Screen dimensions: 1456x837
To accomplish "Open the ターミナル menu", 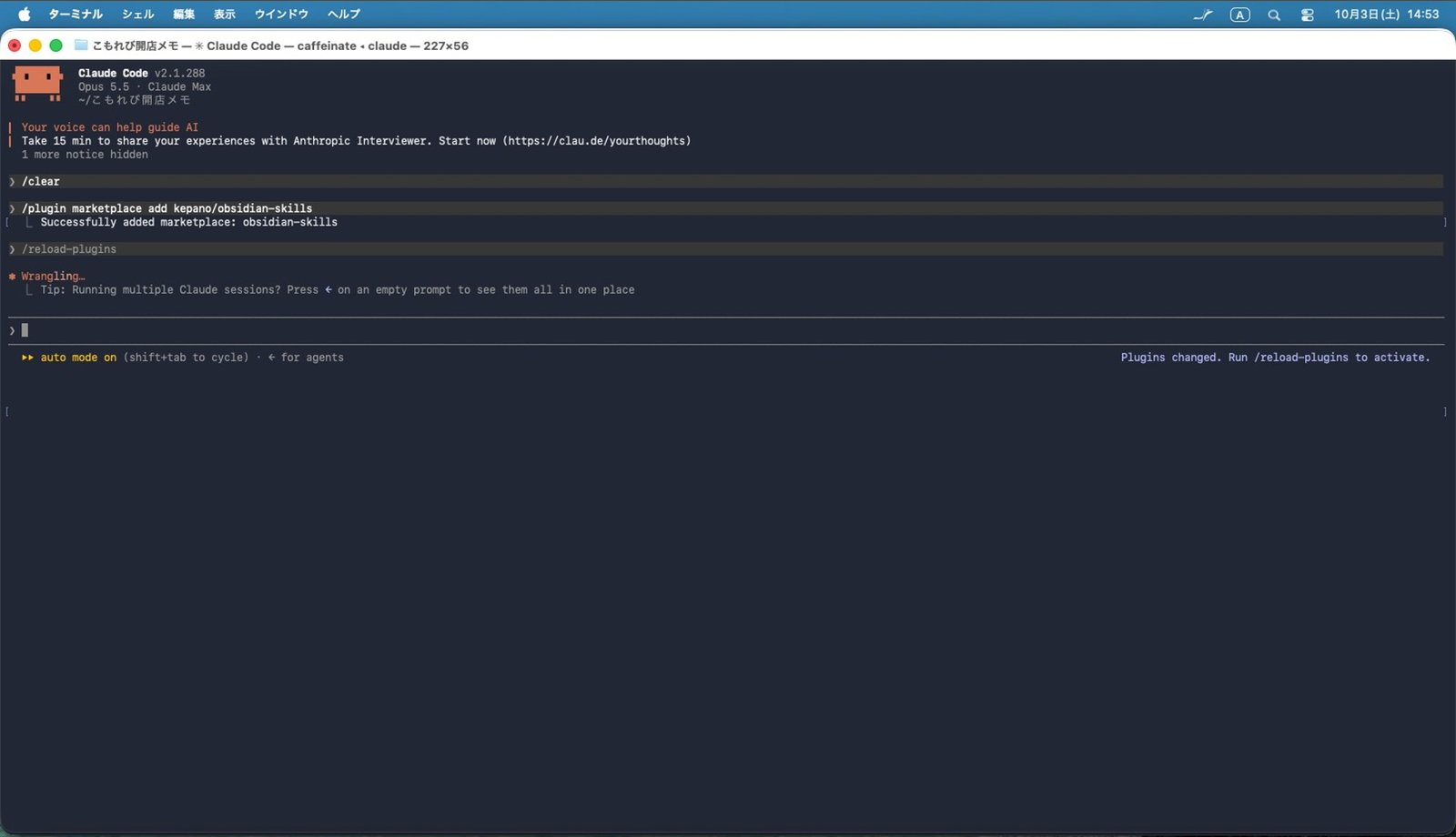I will click(x=76, y=14).
